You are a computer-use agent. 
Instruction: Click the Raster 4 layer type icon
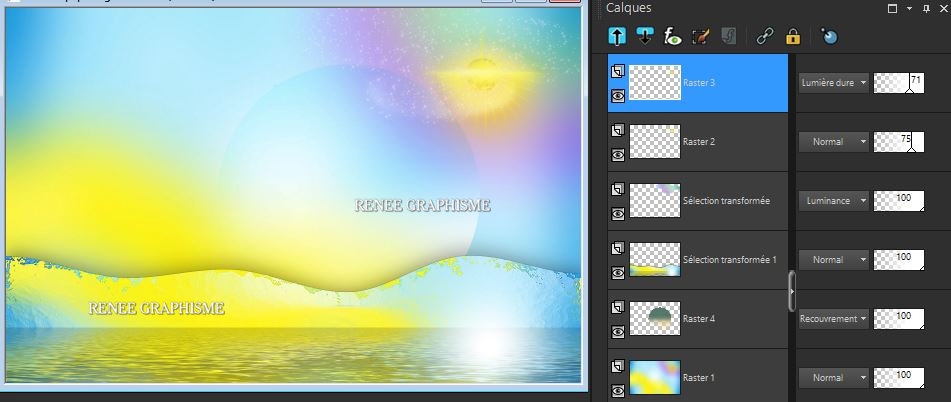click(x=617, y=307)
